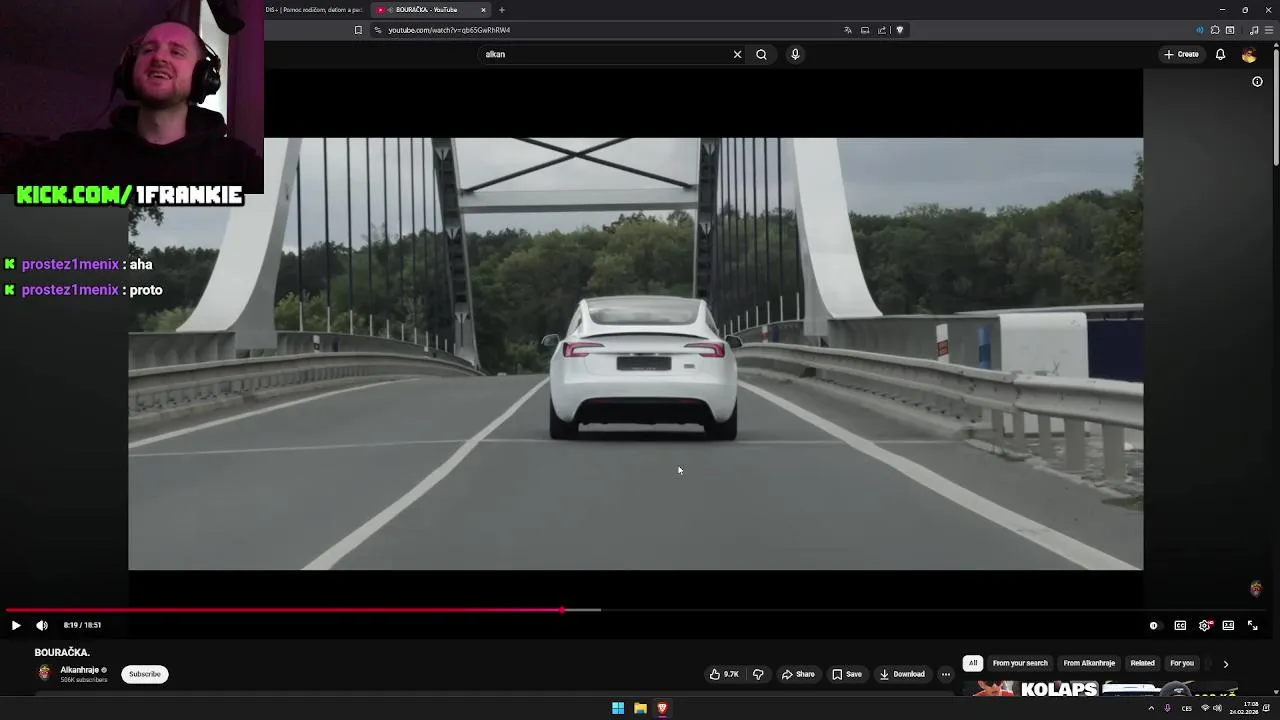Viewport: 1280px width, 720px height.
Task: Select the From Alkanhraje chip
Action: coord(1089,663)
